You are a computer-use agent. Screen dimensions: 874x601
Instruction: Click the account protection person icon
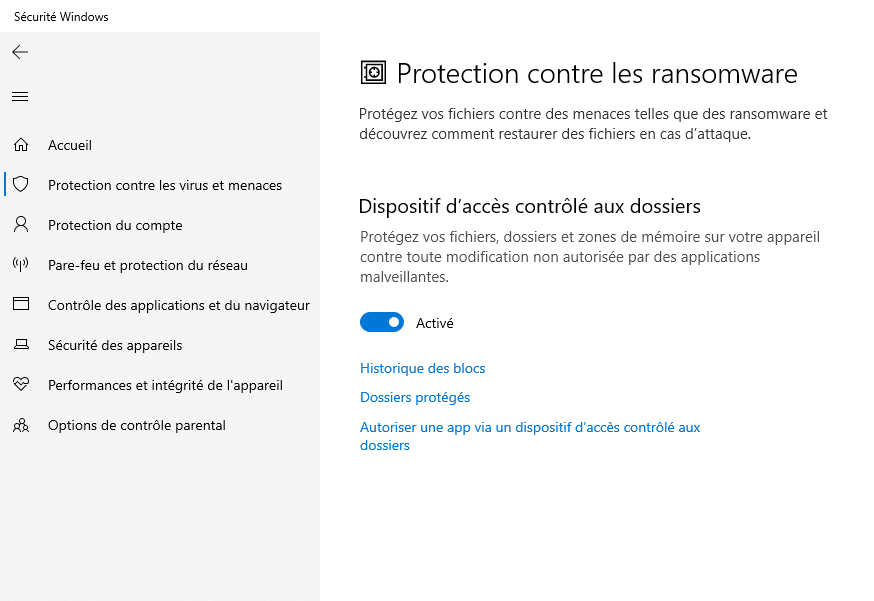21,225
